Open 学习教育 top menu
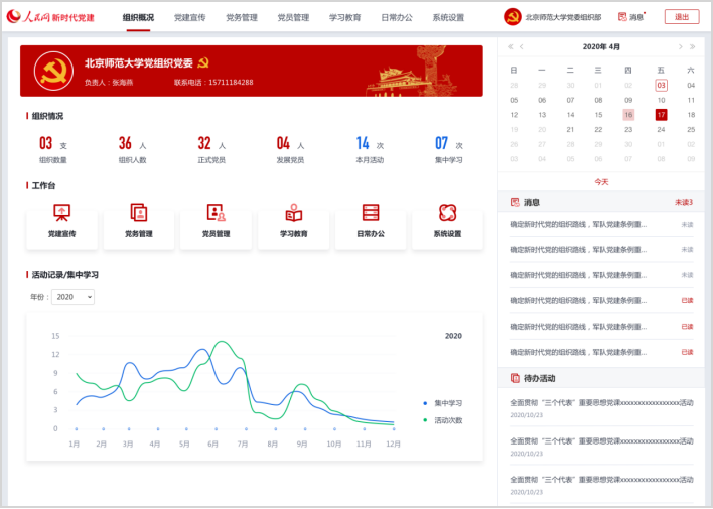The width and height of the screenshot is (713, 509). [x=345, y=18]
